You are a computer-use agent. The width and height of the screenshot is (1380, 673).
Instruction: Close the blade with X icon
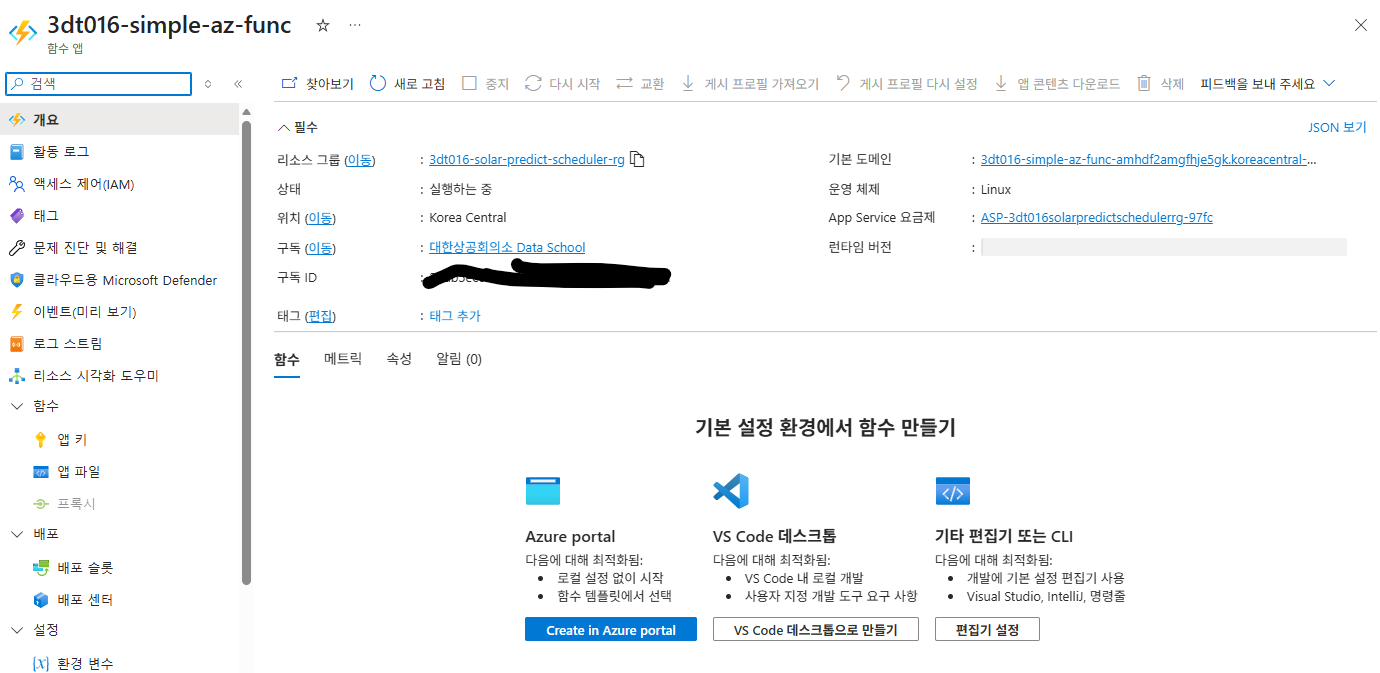pyautogui.click(x=1360, y=25)
